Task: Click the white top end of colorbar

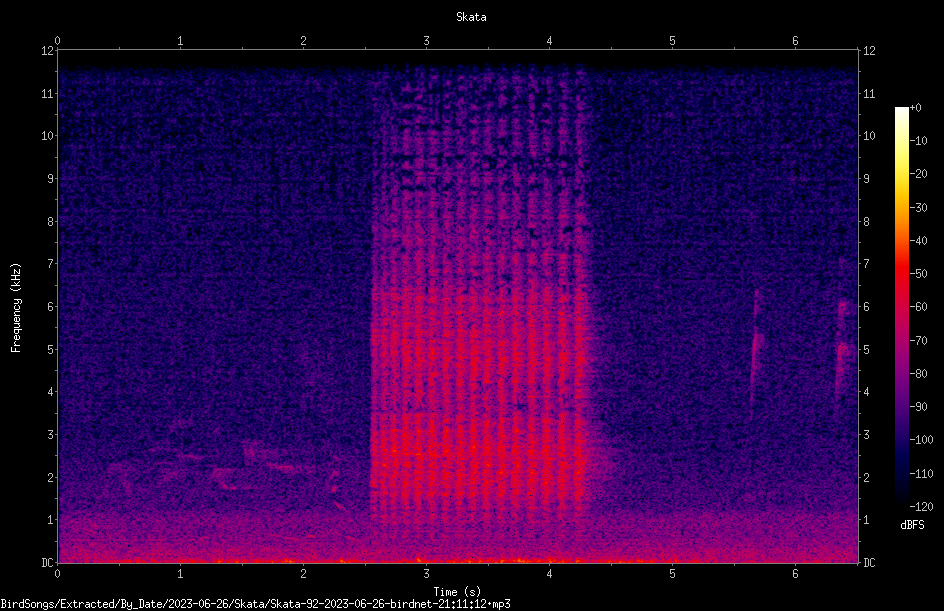Action: (901, 112)
